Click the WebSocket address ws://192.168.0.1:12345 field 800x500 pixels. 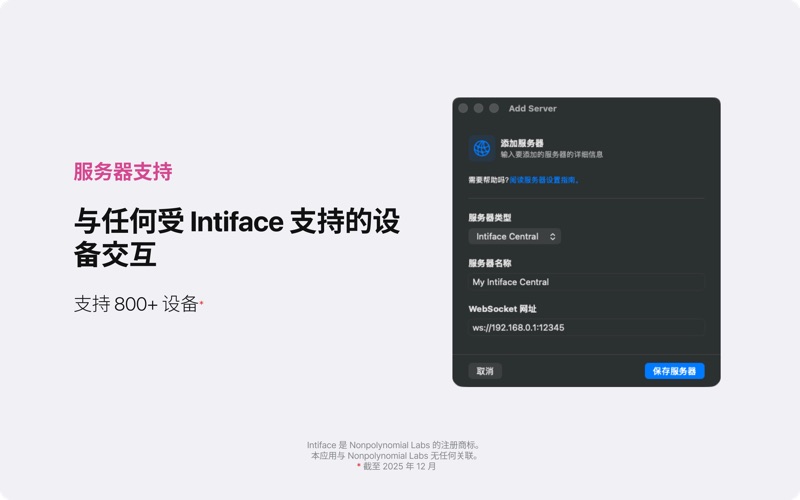tap(586, 327)
